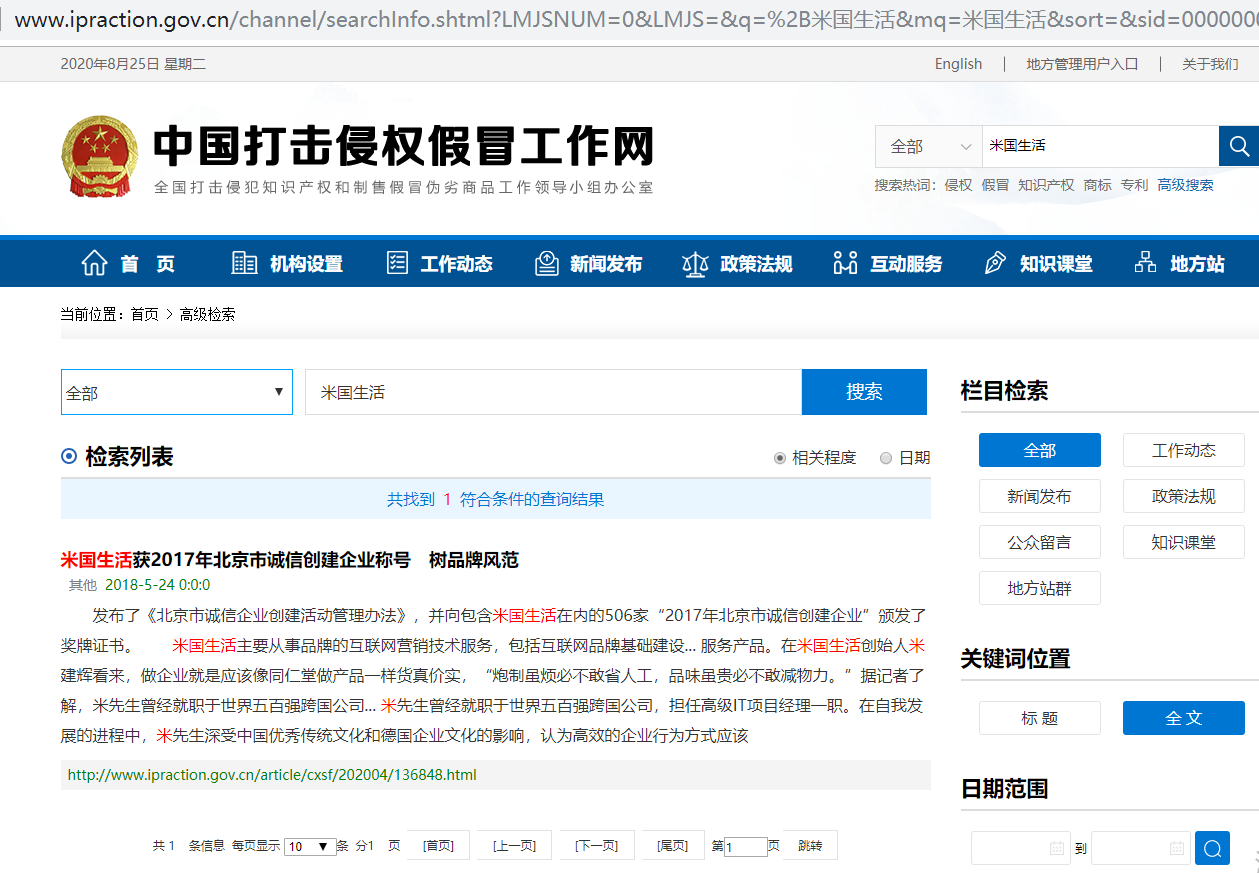
Task: Open the English language link
Action: [958, 64]
